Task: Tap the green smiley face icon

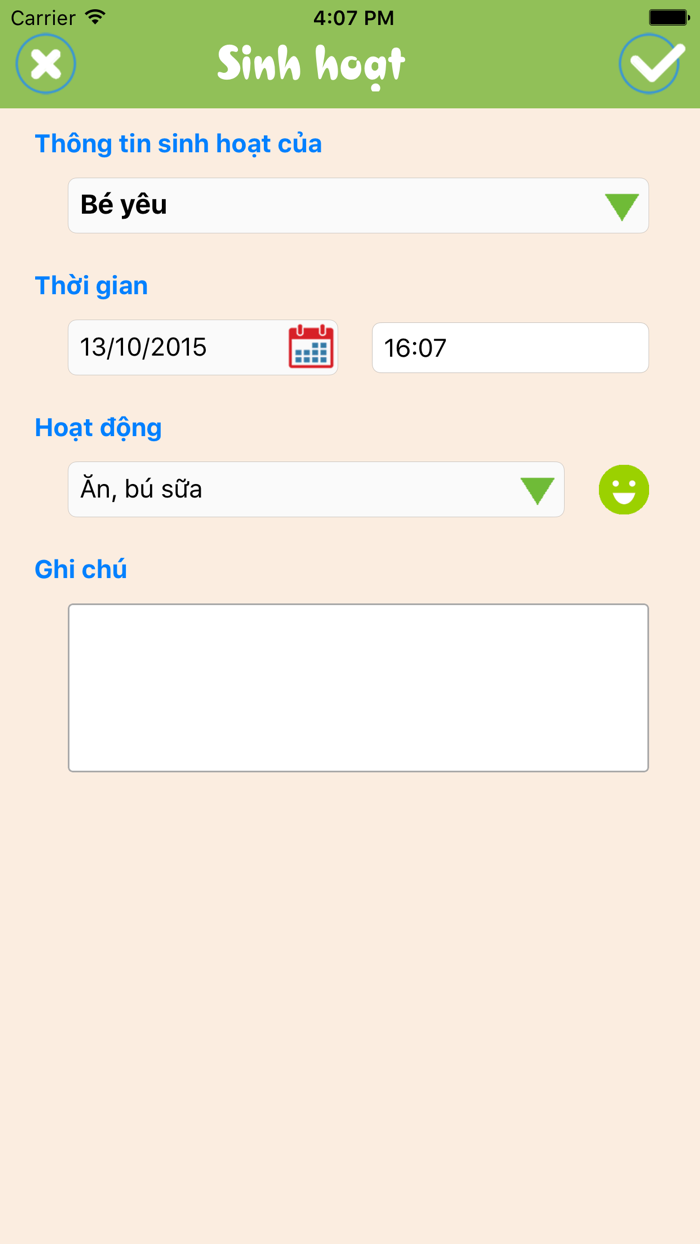Action: pos(624,490)
